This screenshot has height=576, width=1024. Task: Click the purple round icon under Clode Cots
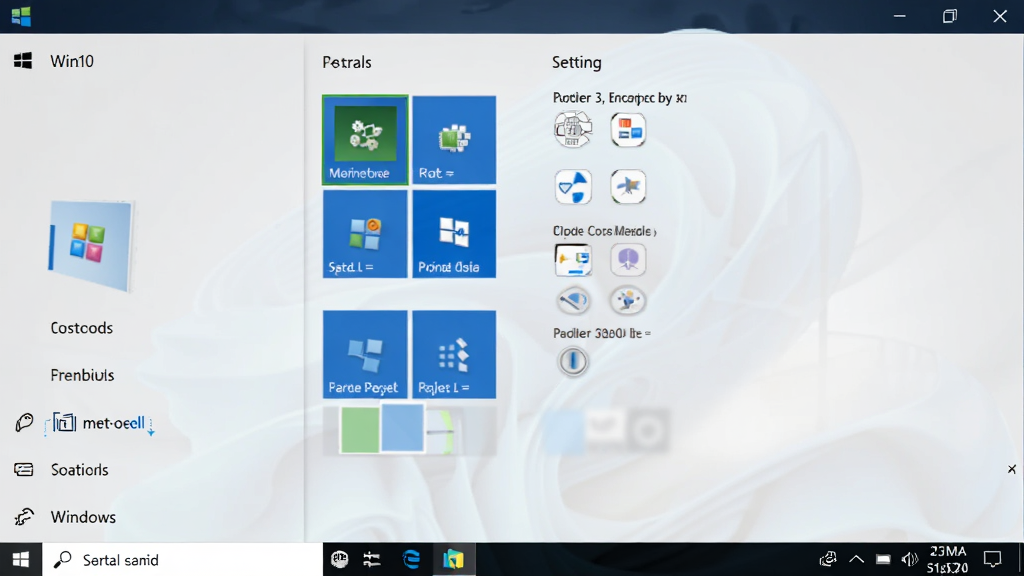pos(628,259)
